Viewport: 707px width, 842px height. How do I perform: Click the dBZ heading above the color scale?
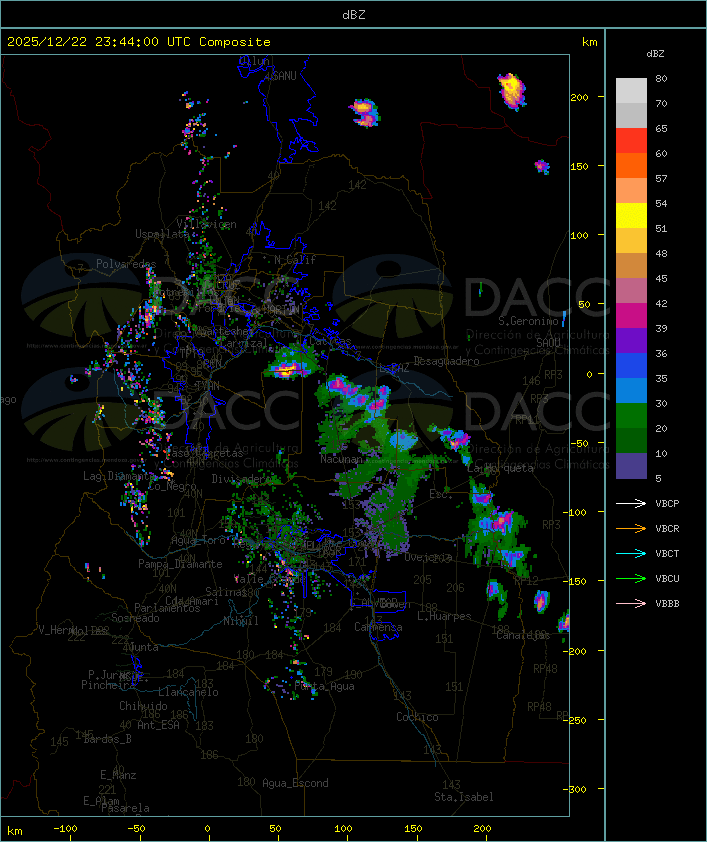tap(655, 54)
